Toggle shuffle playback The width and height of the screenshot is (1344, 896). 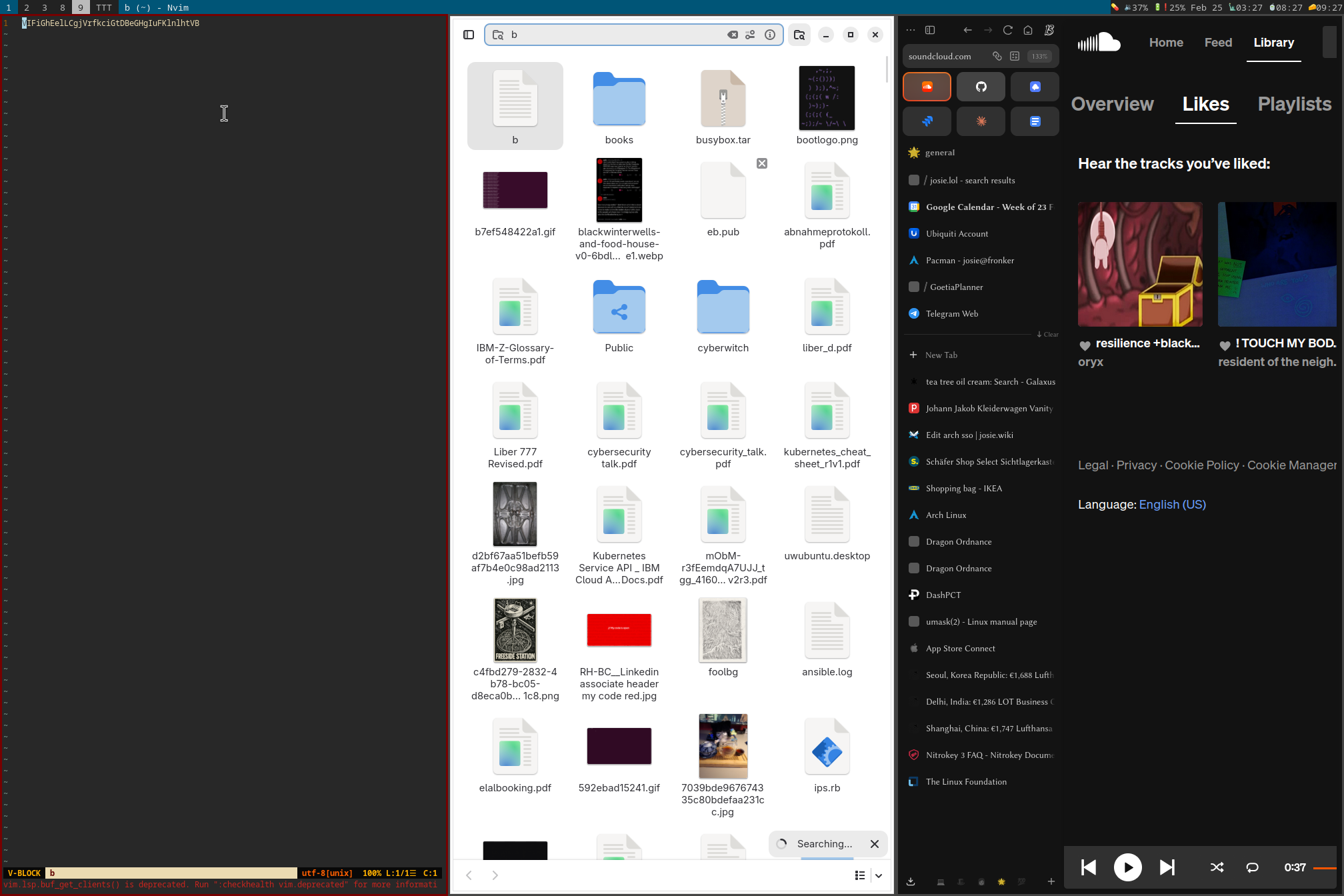click(x=1217, y=867)
